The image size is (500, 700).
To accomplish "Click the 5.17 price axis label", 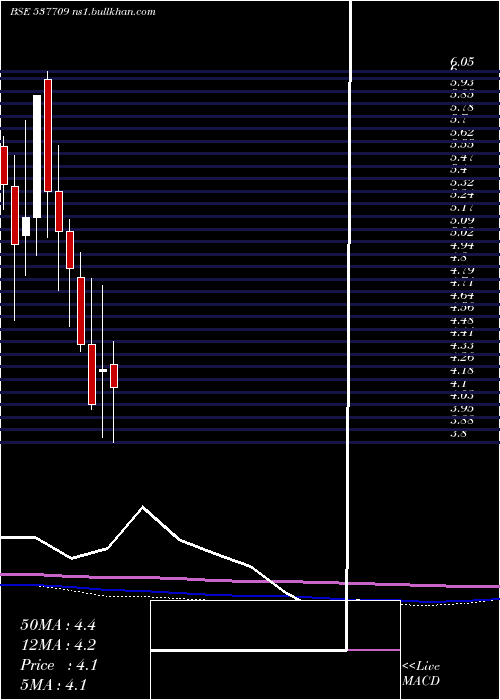I will pyautogui.click(x=462, y=208).
